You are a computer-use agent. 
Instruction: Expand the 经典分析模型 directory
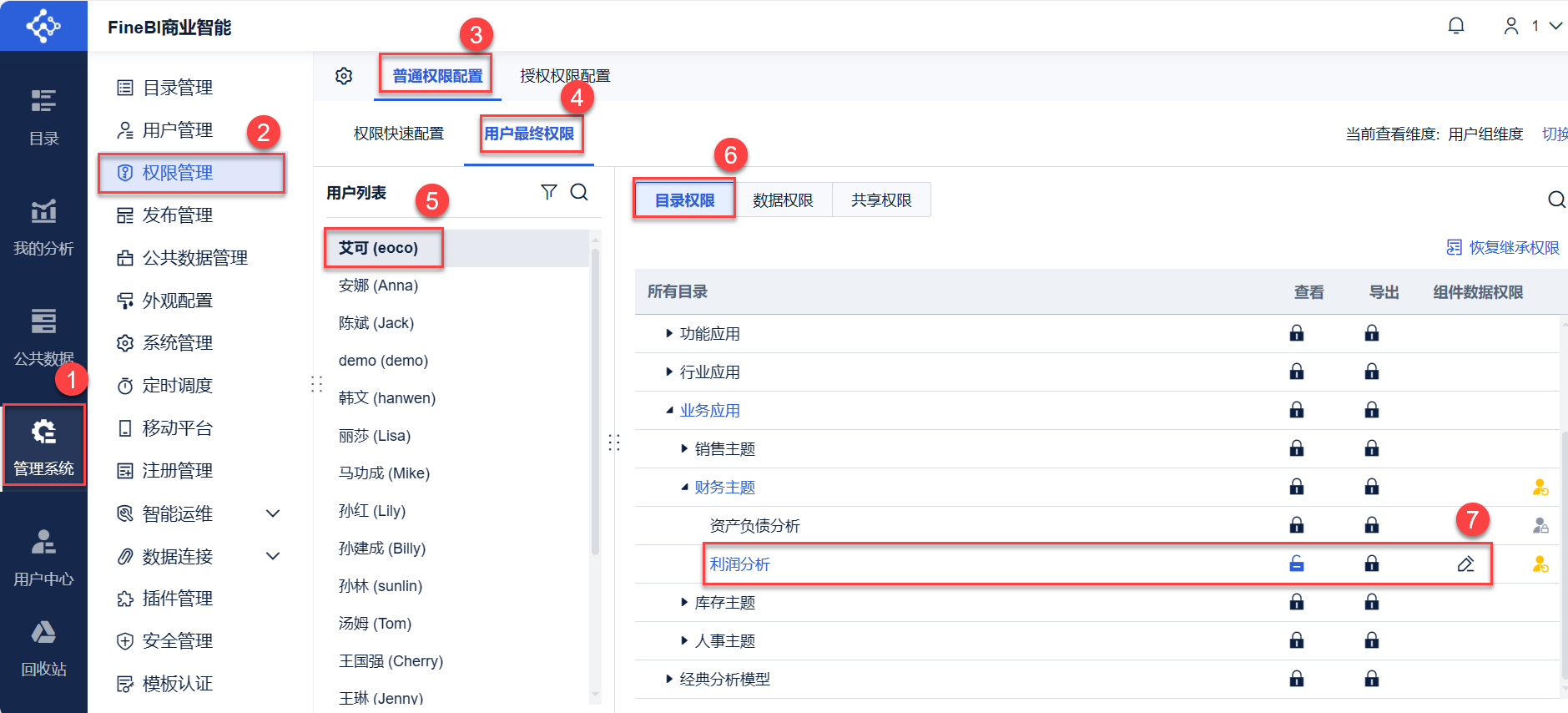tap(669, 679)
